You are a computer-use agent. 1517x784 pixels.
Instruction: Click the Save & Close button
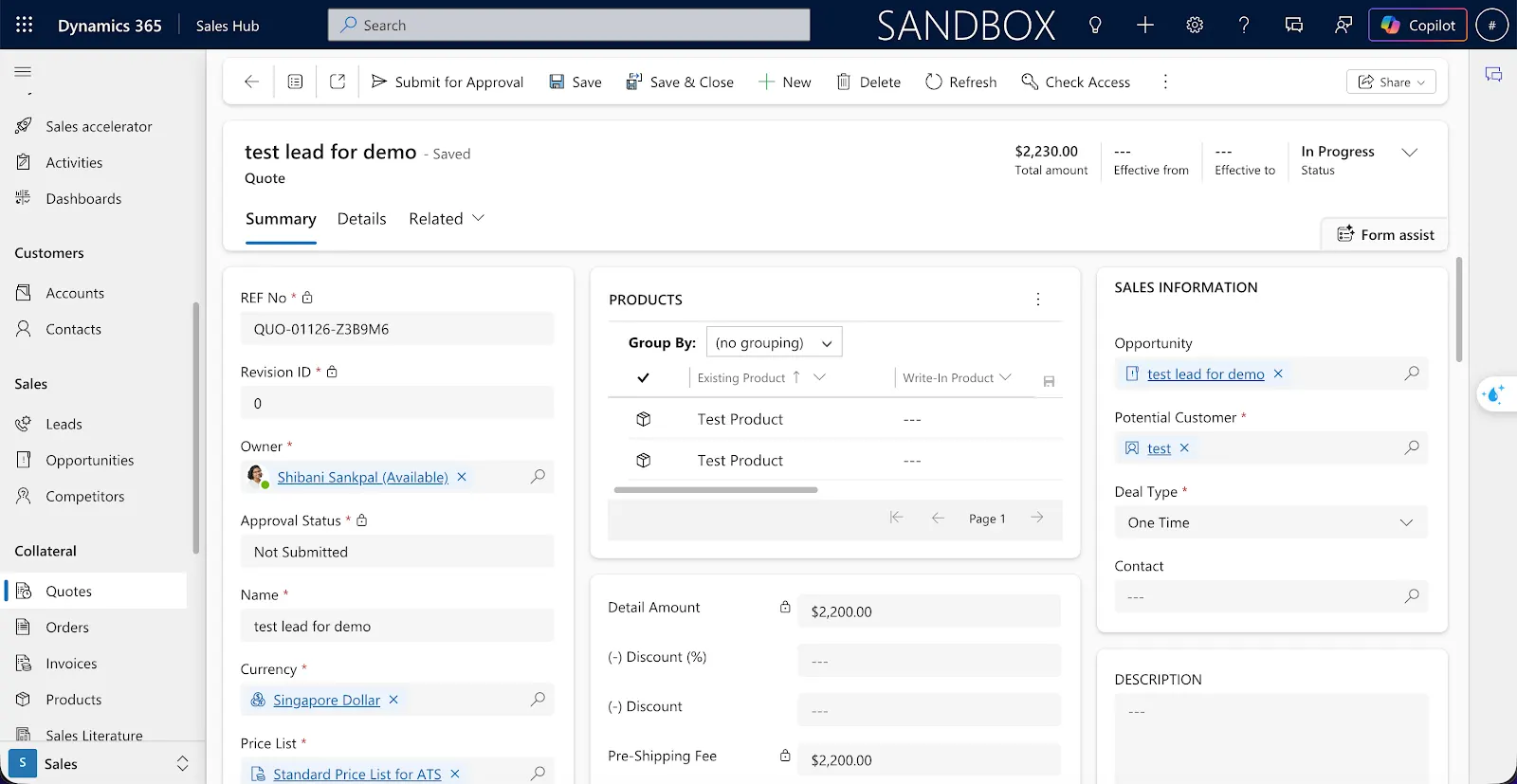(680, 82)
